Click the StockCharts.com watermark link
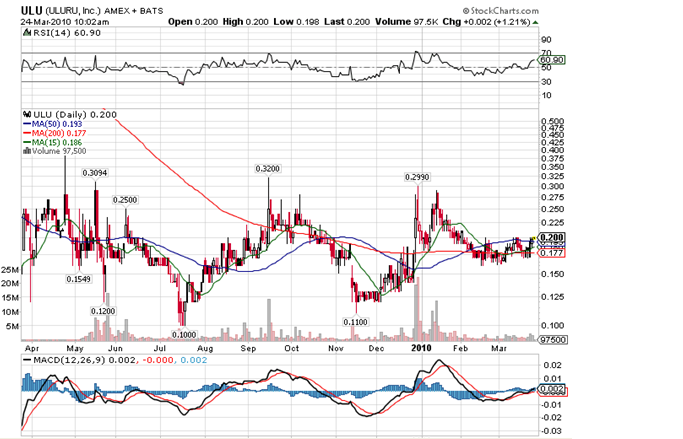Viewport: 683px width, 439px height. coord(500,10)
